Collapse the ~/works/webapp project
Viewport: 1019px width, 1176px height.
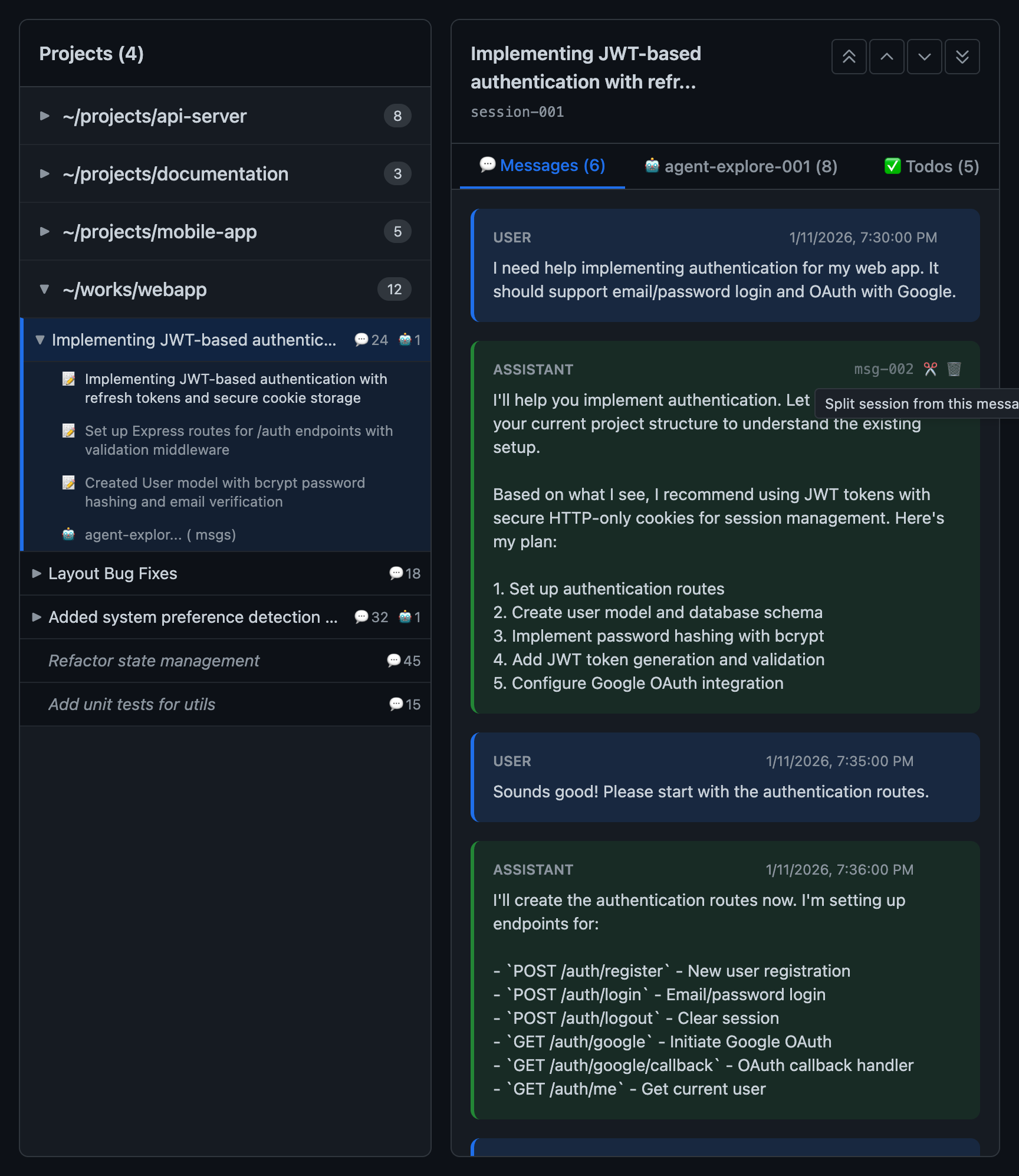point(45,289)
